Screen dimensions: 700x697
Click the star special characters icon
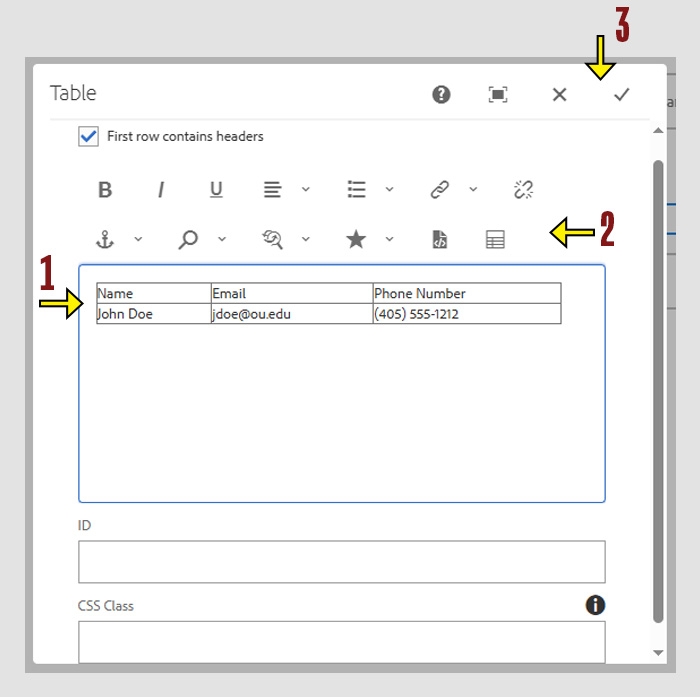pos(356,239)
